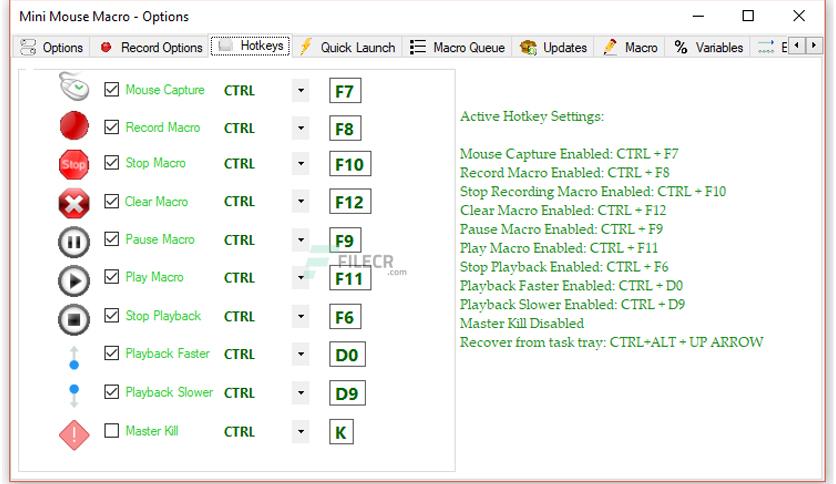
Task: Click 'Active Hotkey Settings:' heading
Action: (x=532, y=116)
